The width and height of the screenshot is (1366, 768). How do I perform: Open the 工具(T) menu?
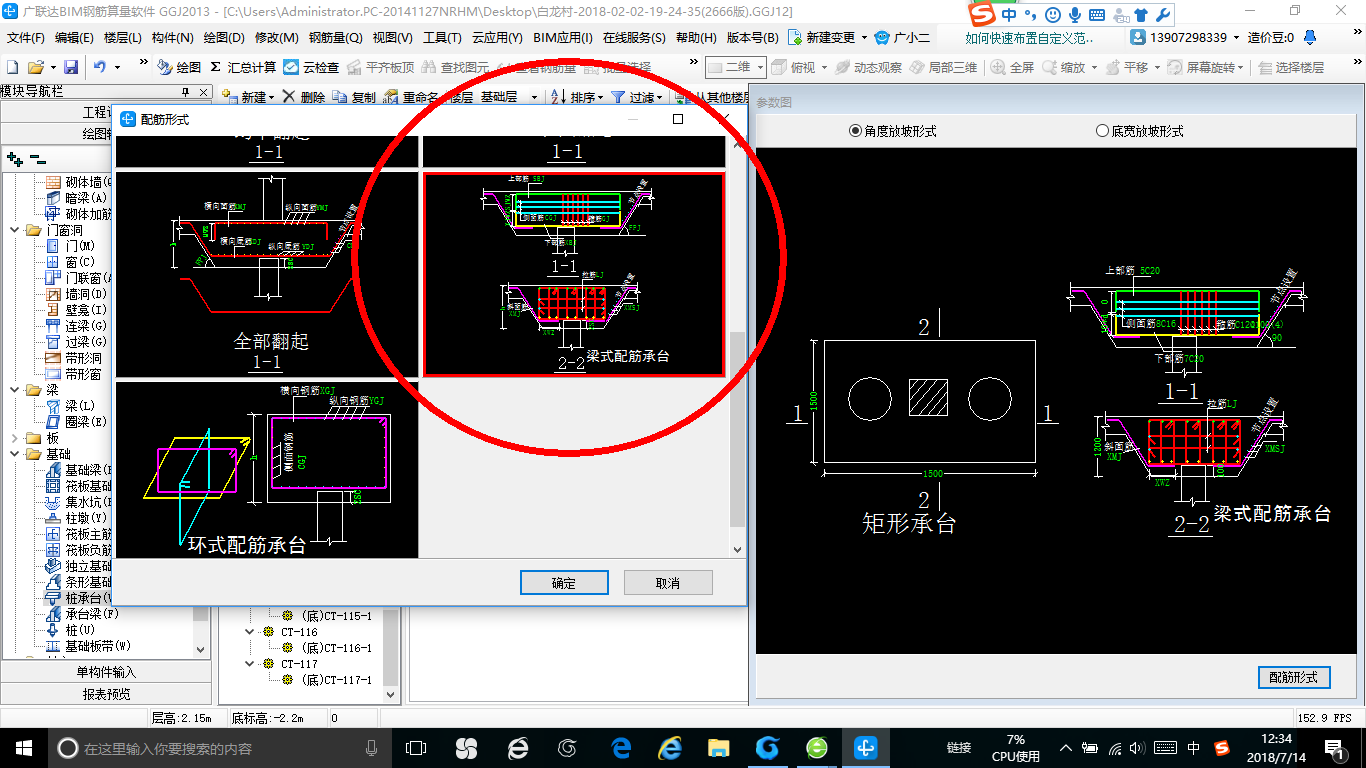(x=442, y=37)
